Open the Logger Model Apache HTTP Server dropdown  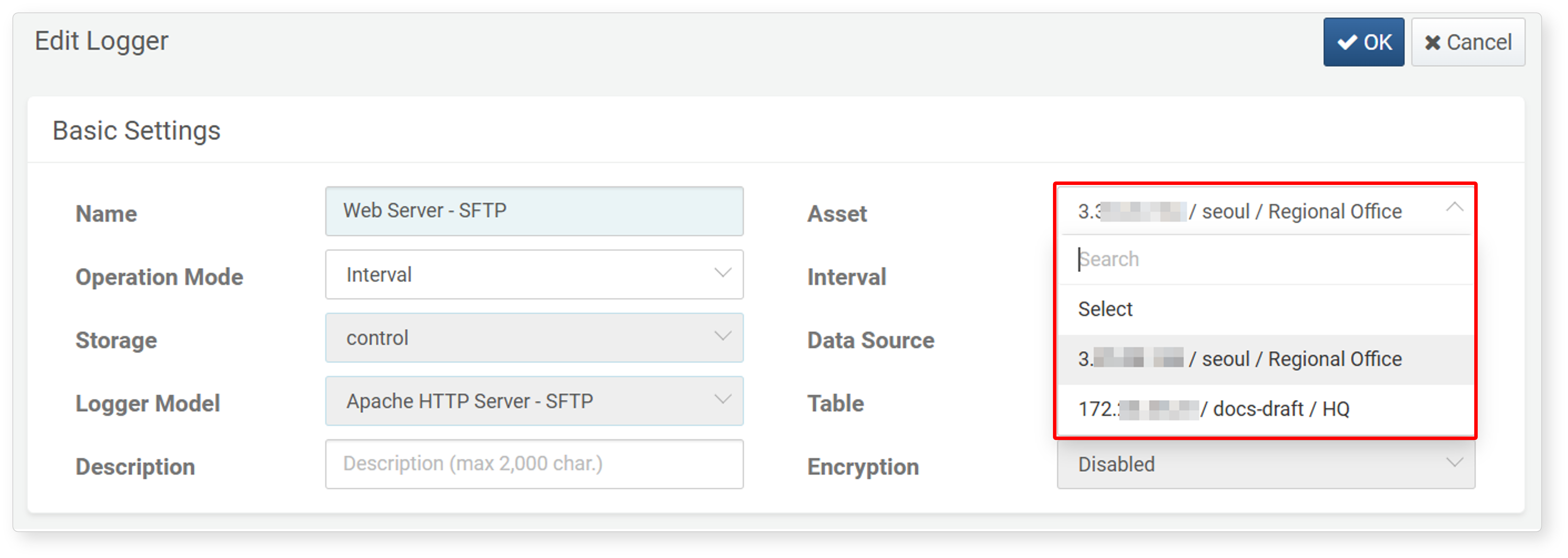(534, 401)
